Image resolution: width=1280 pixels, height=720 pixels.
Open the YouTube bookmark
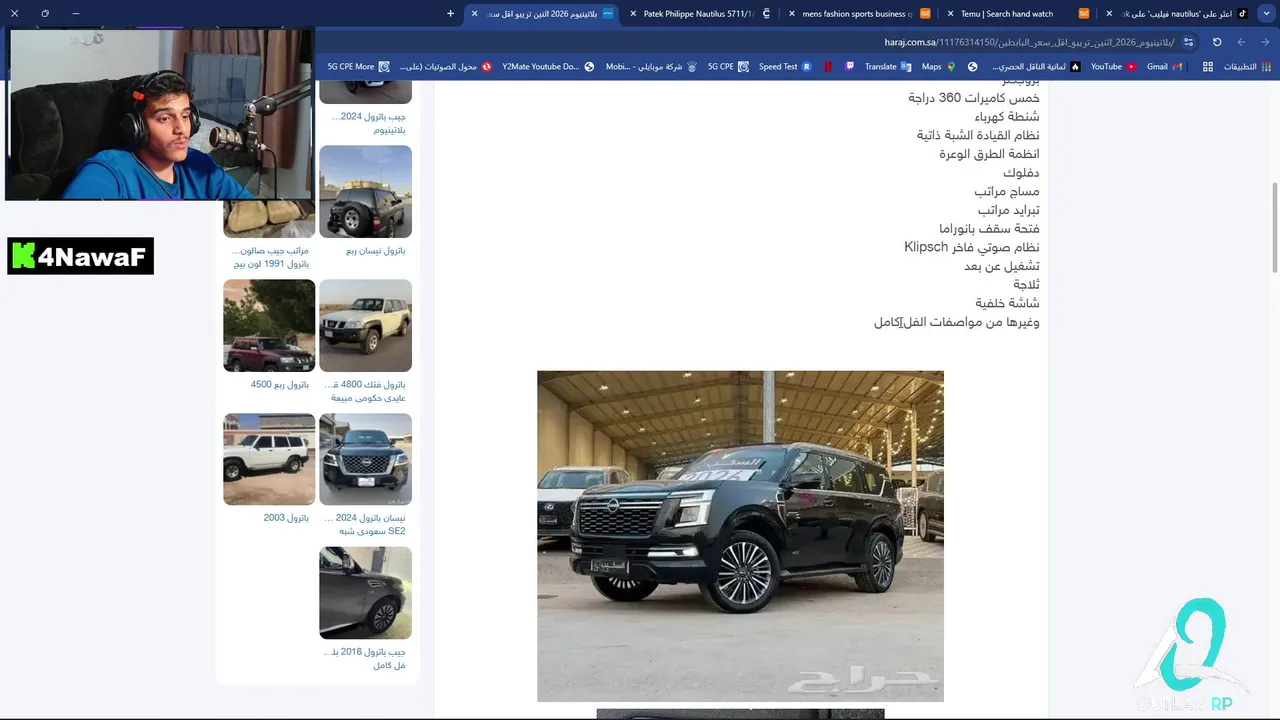[1113, 67]
